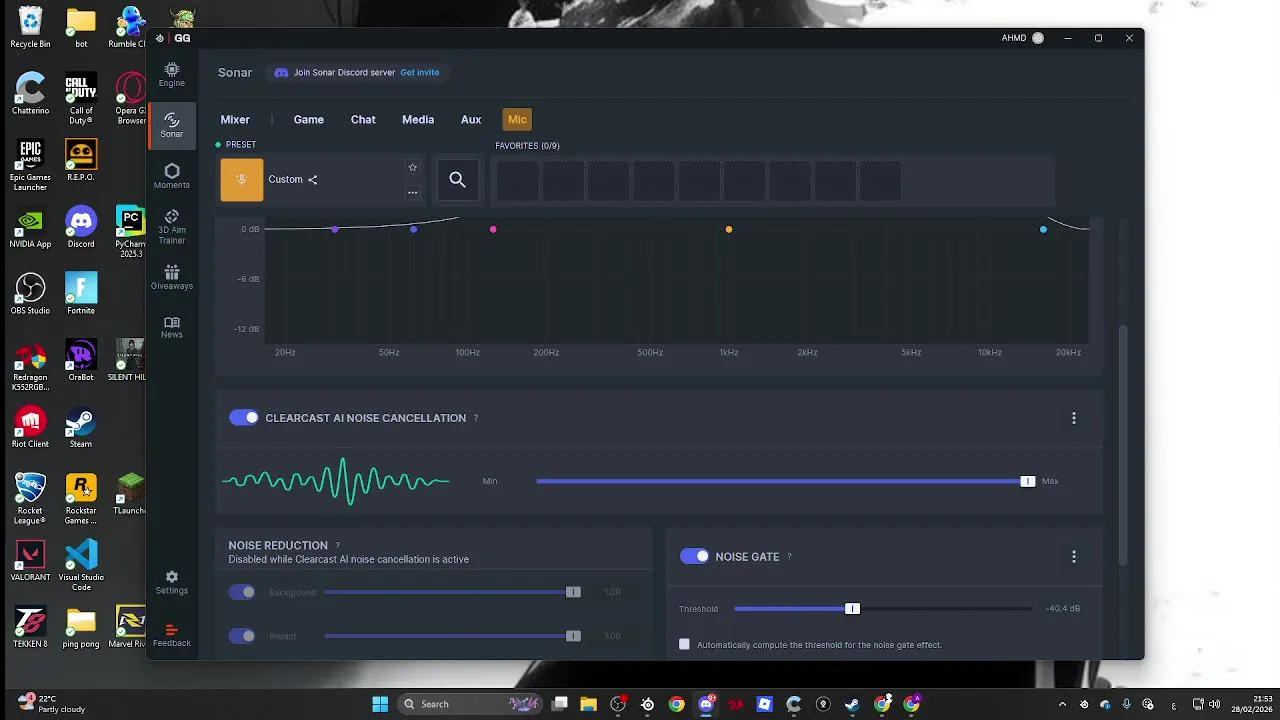Click the Impact noise reduction slider

[452, 636]
